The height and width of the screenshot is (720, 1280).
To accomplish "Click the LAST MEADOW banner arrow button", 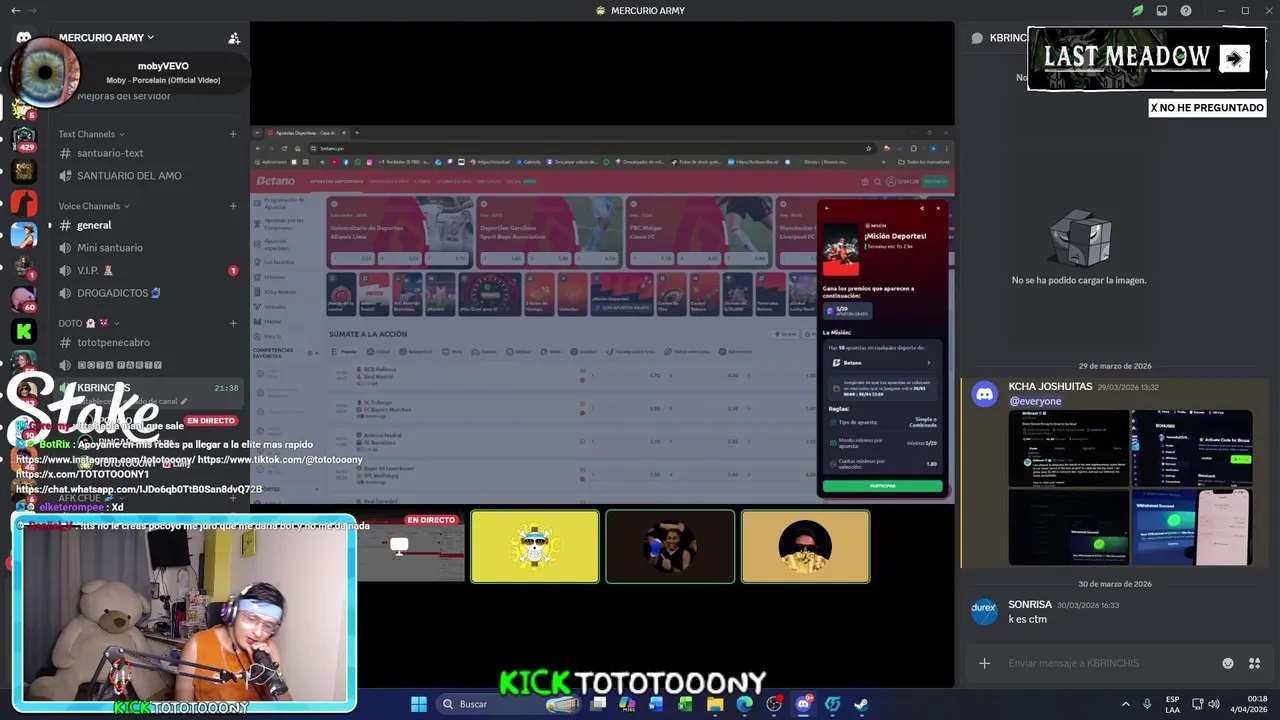I will (x=1235, y=58).
